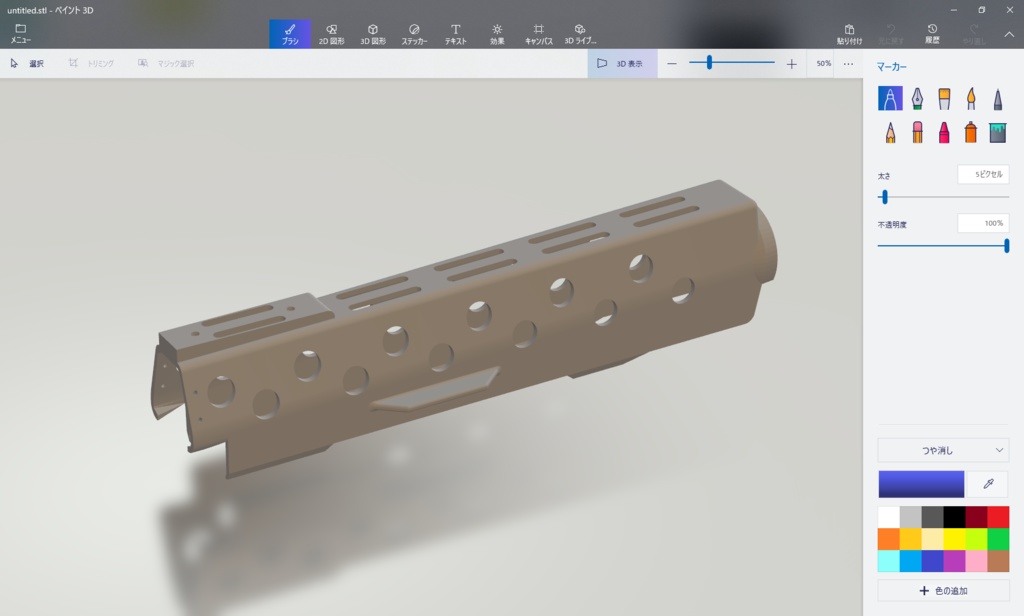Select the Eraser tool
Screen dimensions: 1024x616
coord(917,132)
